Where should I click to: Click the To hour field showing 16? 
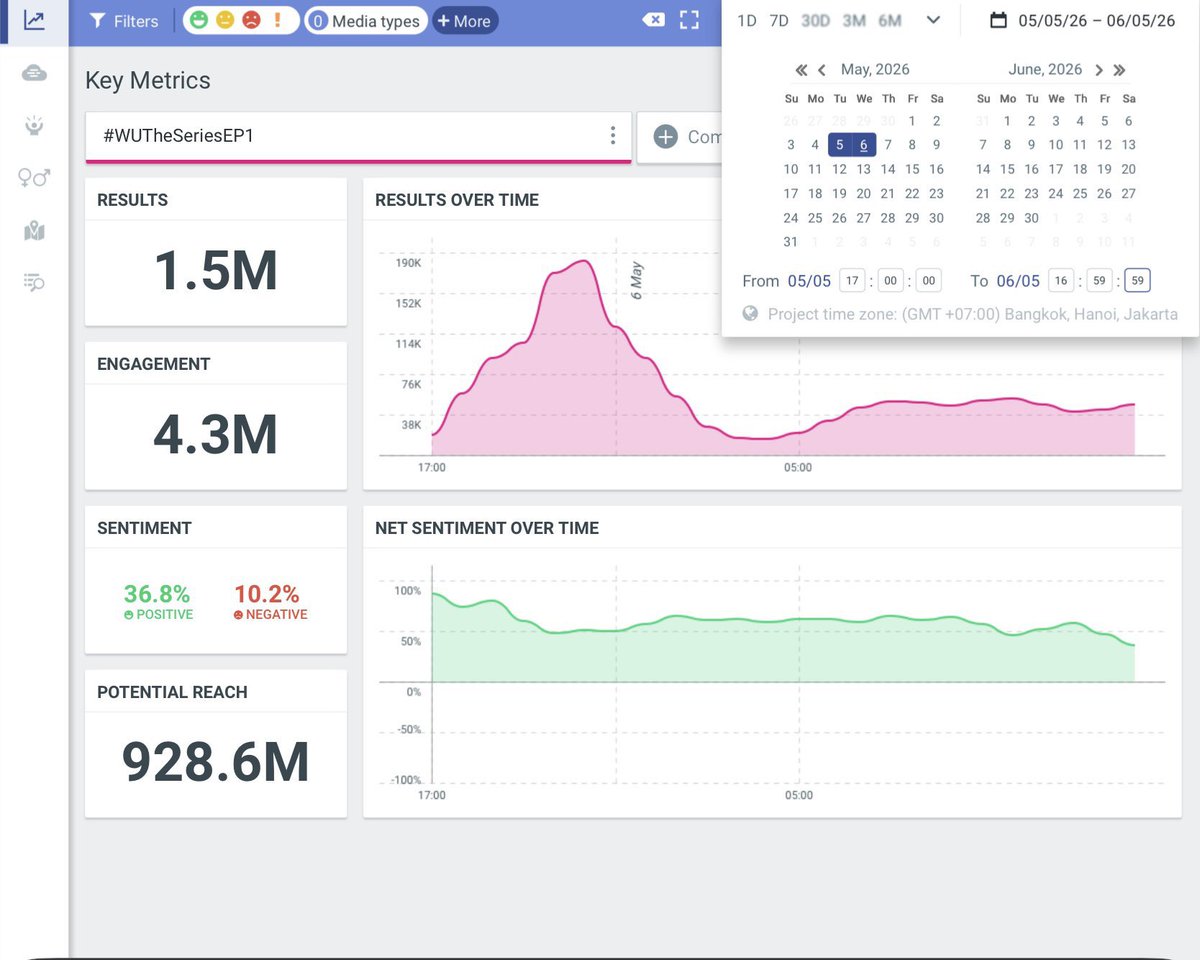tap(1061, 281)
